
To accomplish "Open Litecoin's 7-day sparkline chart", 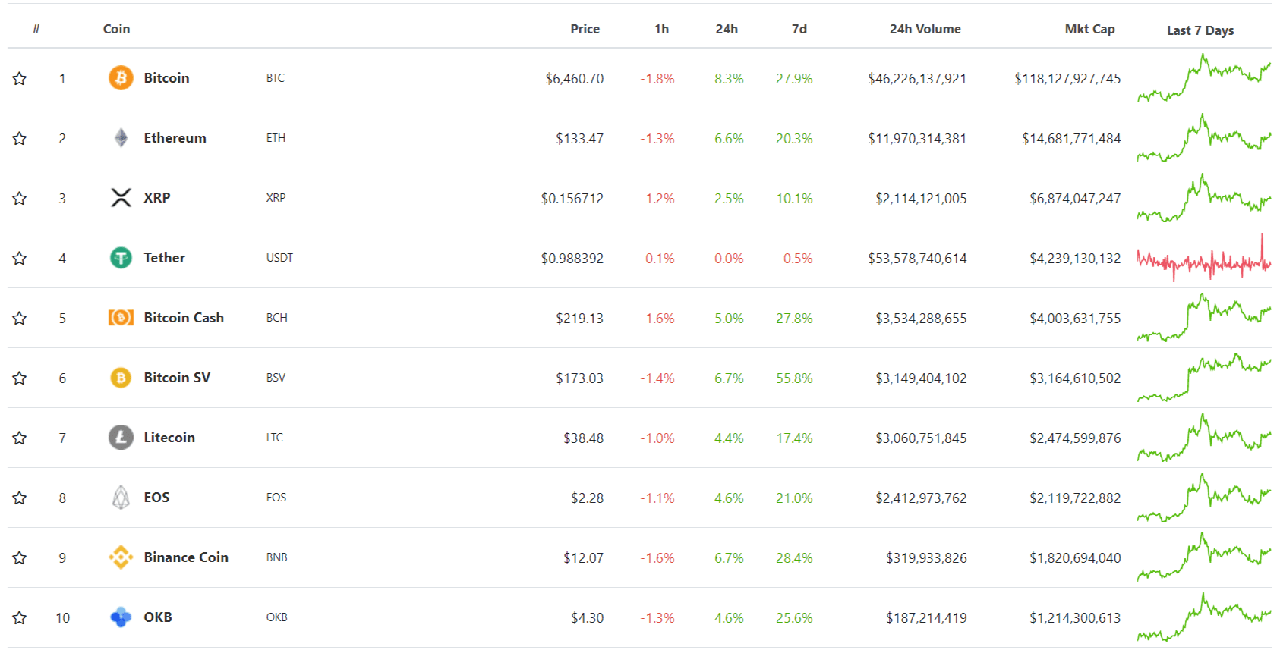I will [1204, 437].
